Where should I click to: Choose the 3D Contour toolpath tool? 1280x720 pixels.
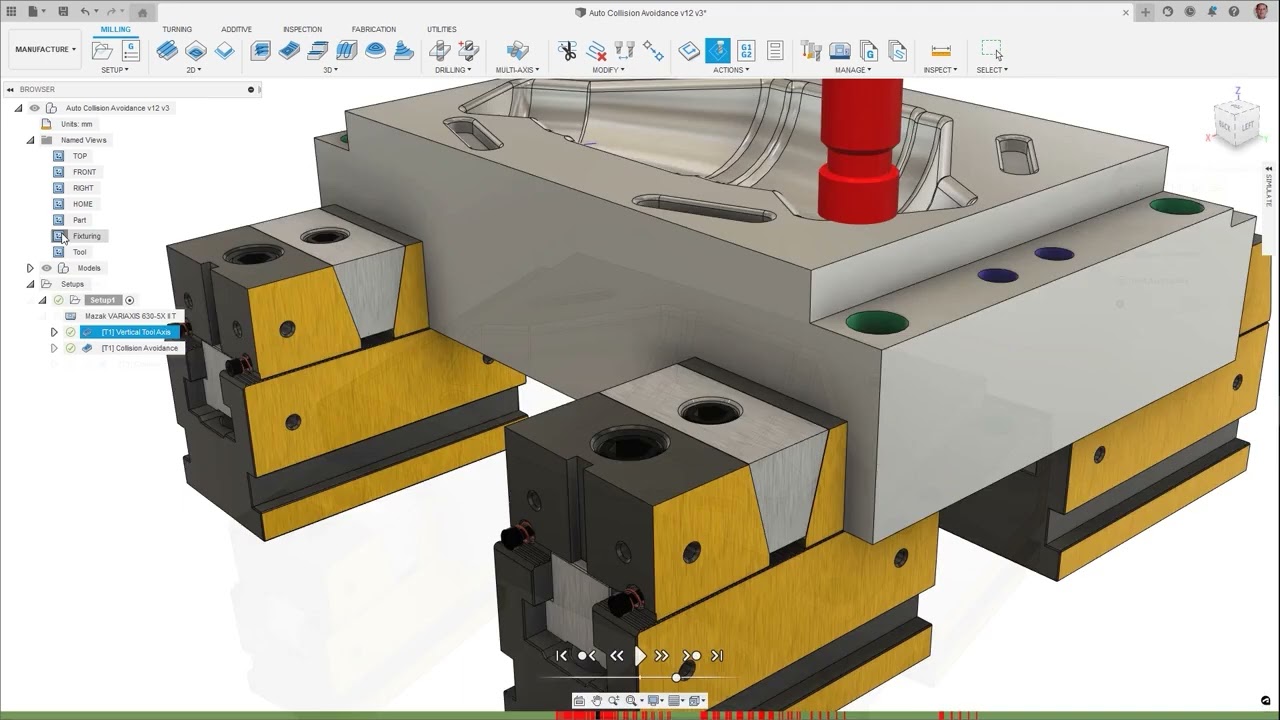click(404, 50)
